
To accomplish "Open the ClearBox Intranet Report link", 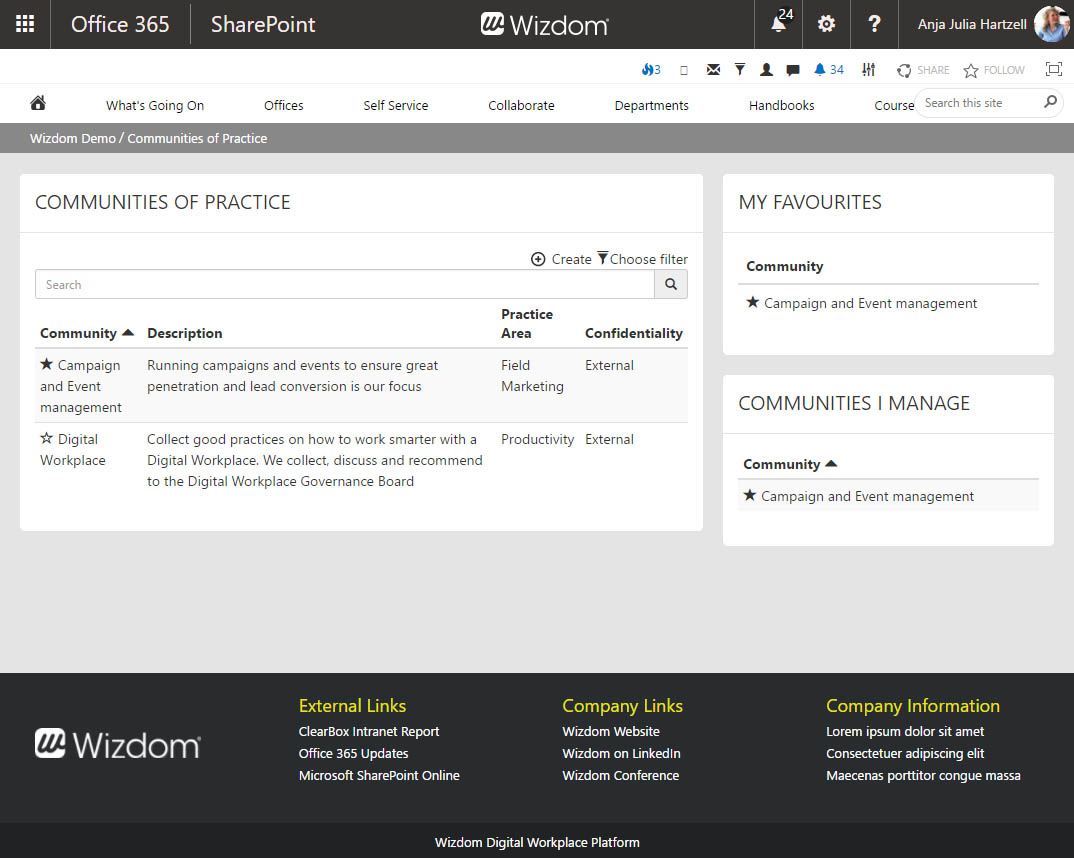I will (369, 731).
